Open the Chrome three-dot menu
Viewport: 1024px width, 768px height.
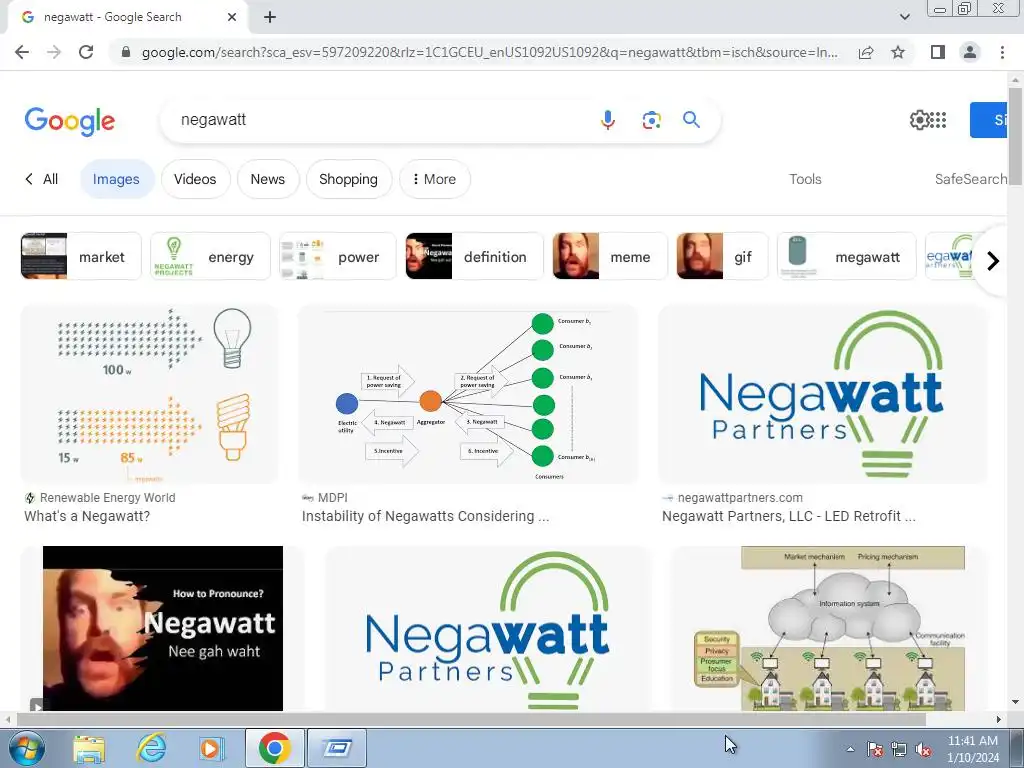tap(1002, 52)
